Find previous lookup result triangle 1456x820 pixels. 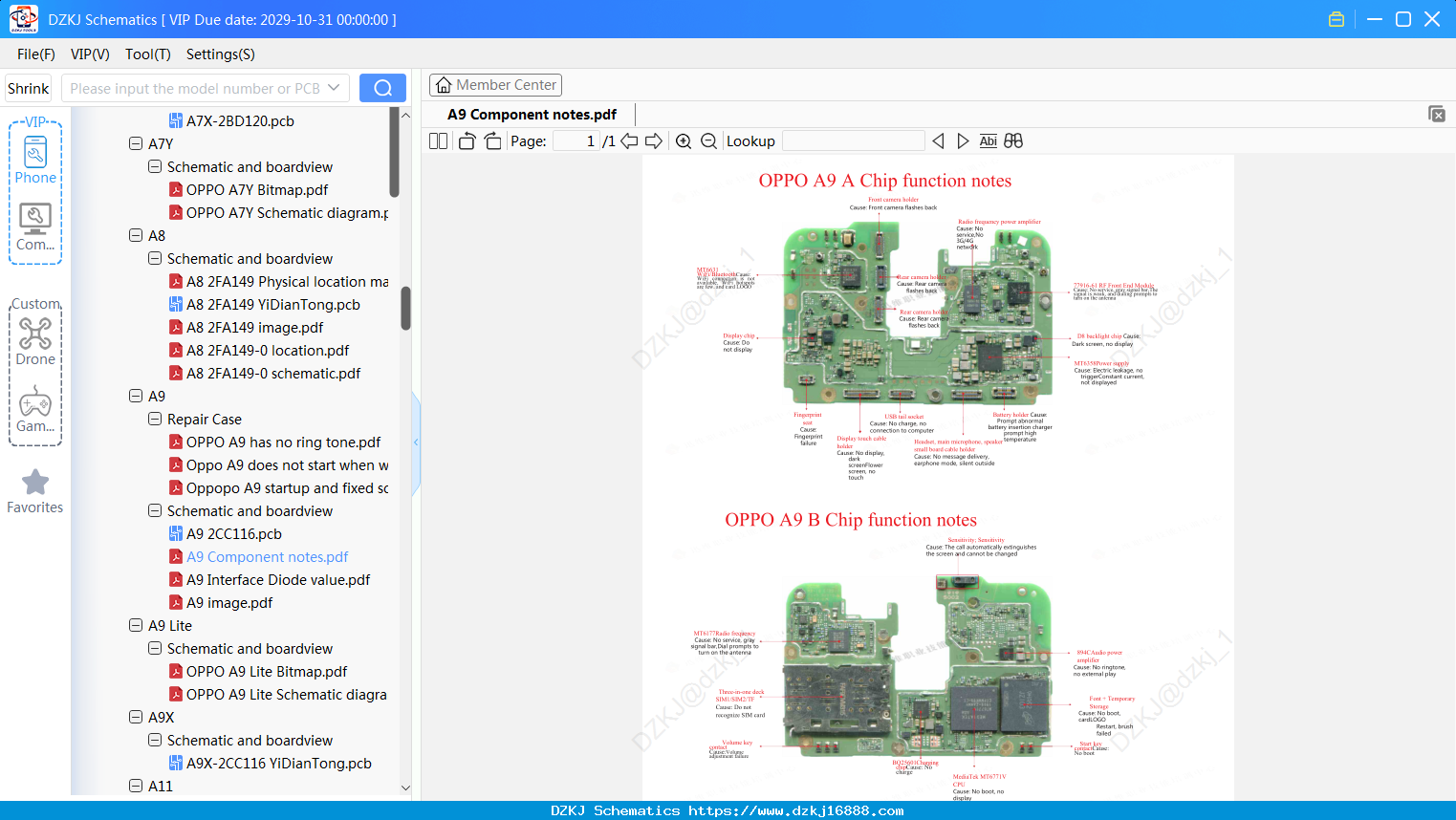[x=938, y=141]
